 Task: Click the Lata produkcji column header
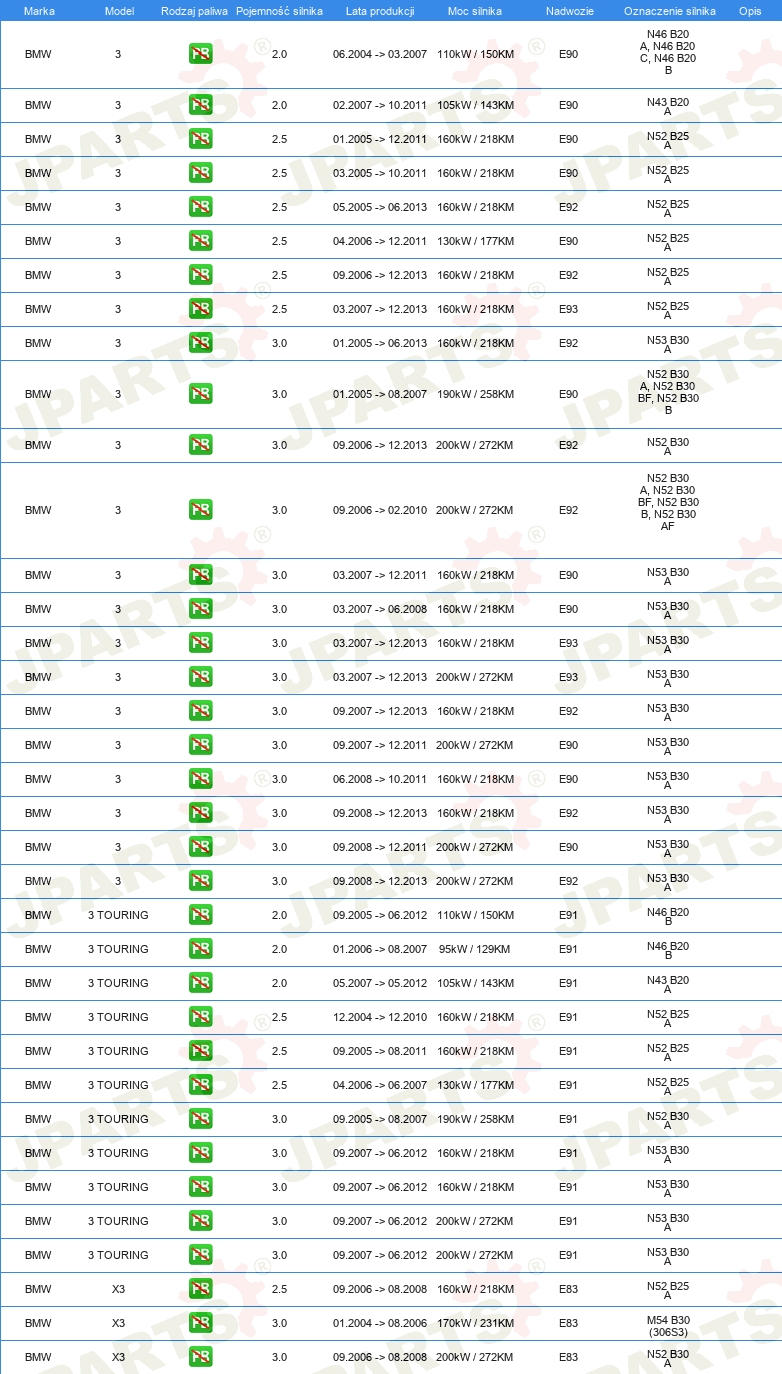(x=380, y=10)
